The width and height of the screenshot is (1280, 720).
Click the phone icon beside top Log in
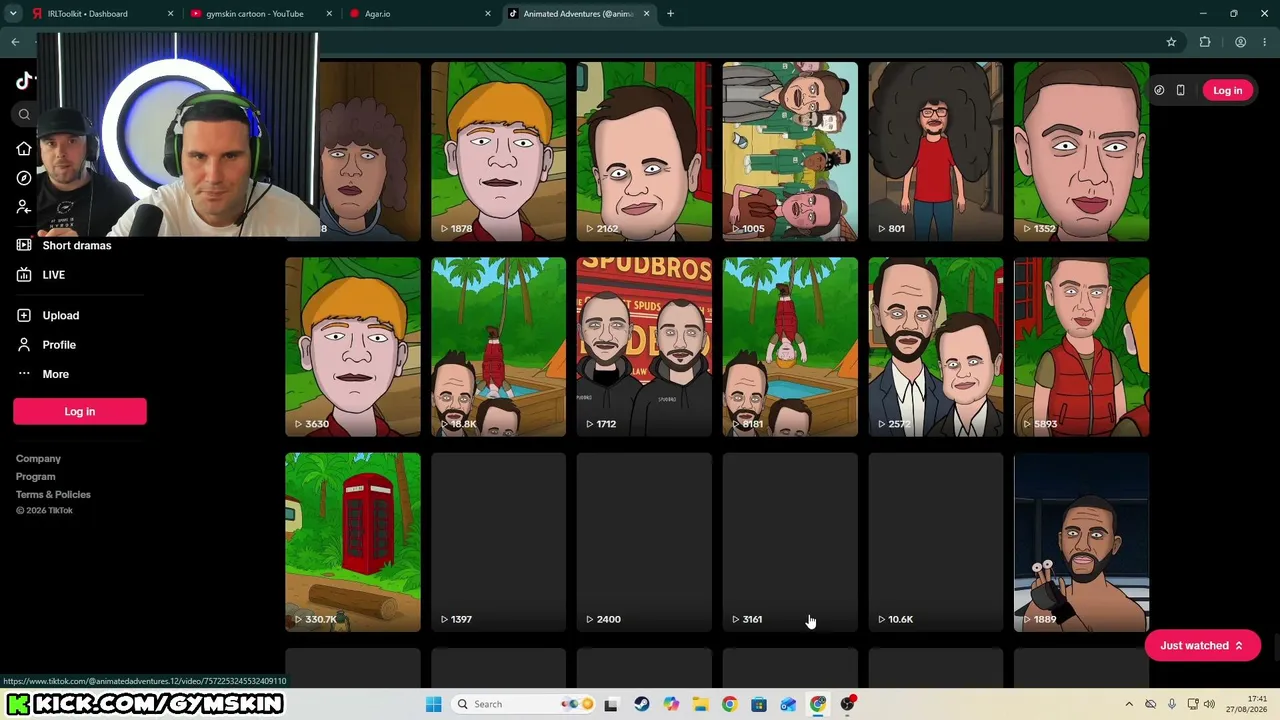point(1180,90)
